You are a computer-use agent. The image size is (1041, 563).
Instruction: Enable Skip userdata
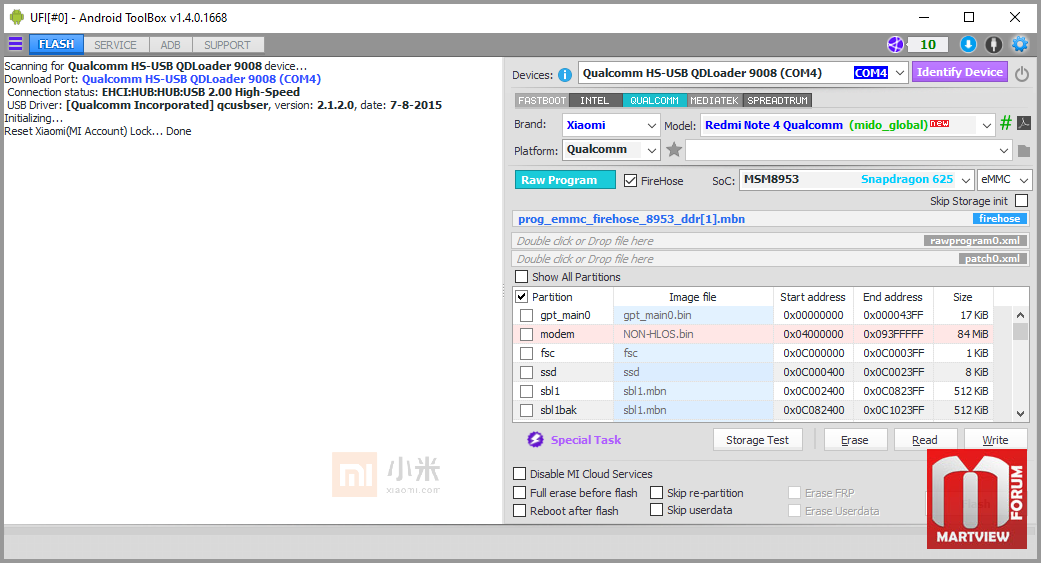(657, 510)
